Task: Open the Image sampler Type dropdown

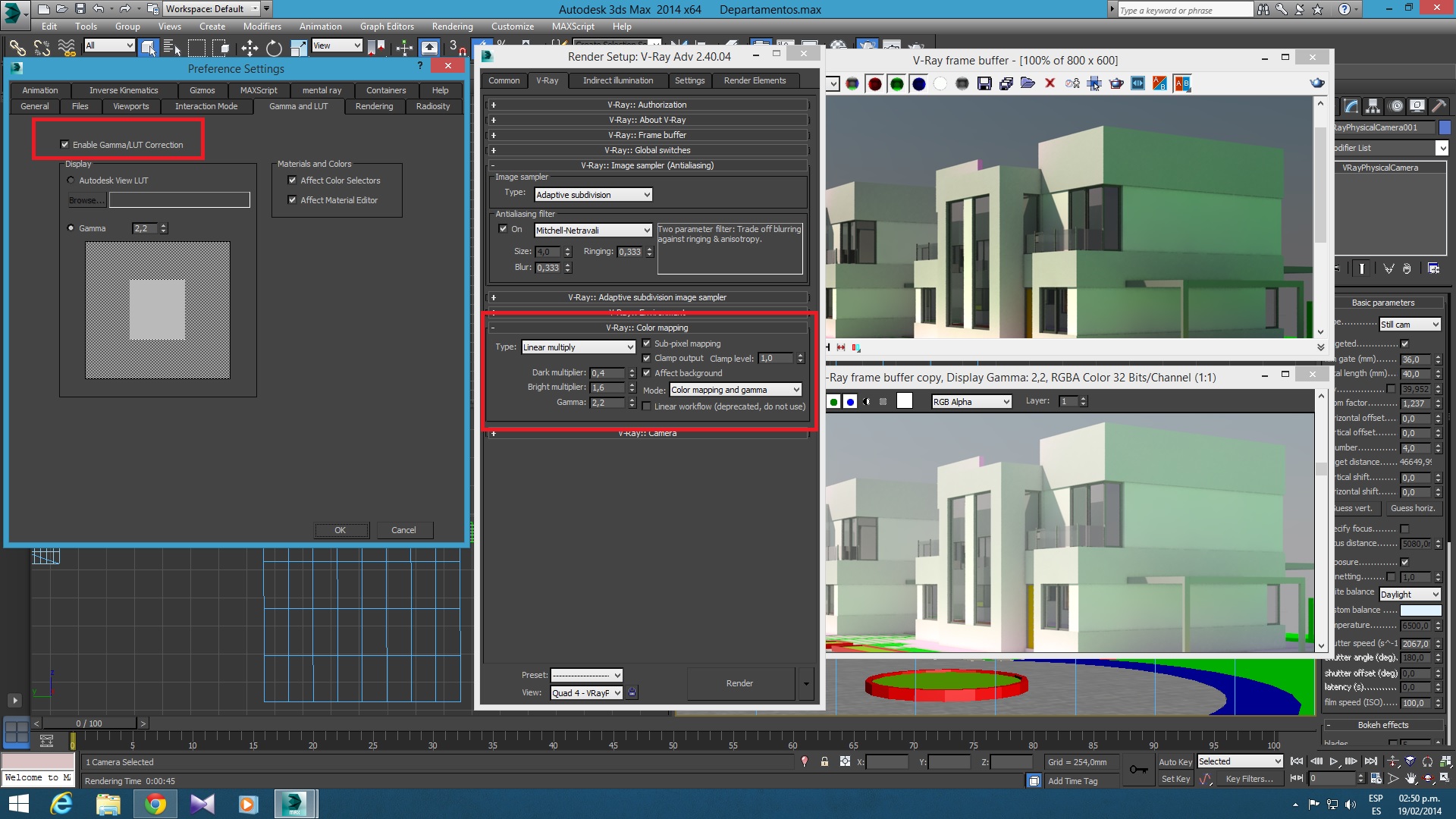Action: 593,195
